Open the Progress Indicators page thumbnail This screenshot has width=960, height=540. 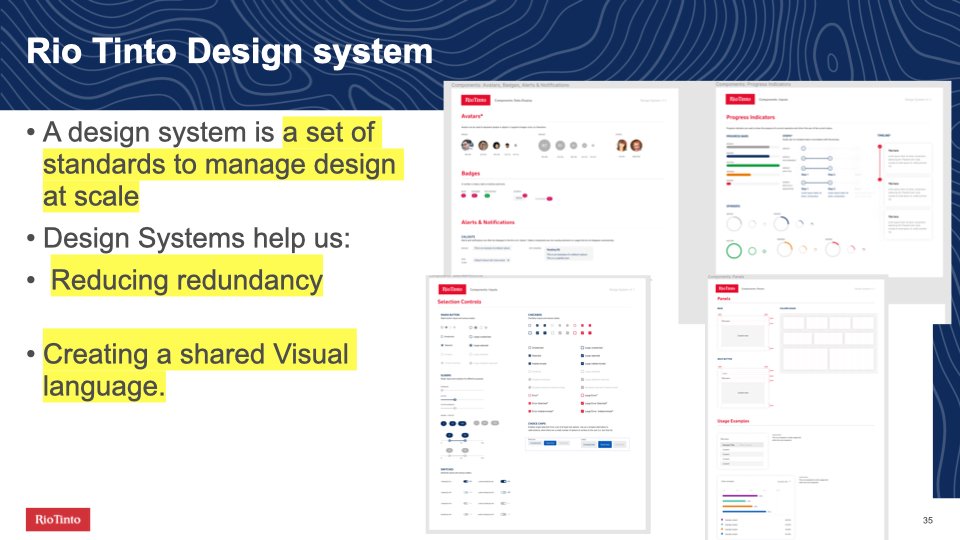829,184
